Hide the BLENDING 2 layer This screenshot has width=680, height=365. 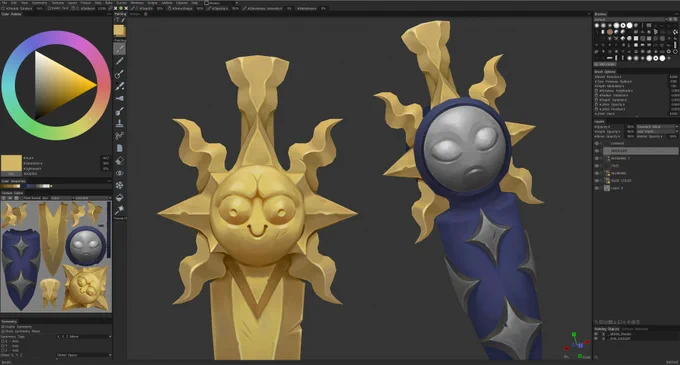pyautogui.click(x=597, y=158)
